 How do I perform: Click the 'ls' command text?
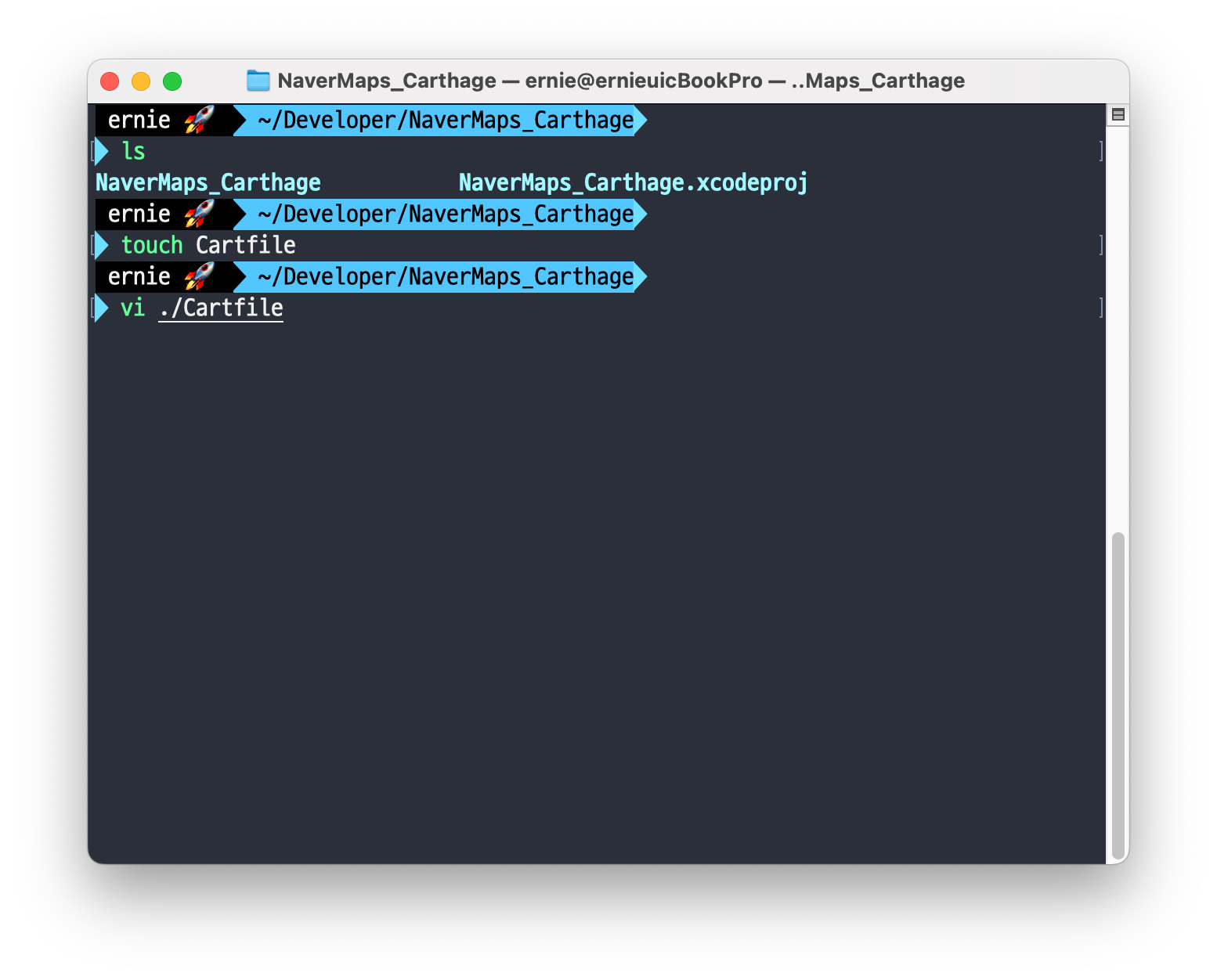pos(133,151)
